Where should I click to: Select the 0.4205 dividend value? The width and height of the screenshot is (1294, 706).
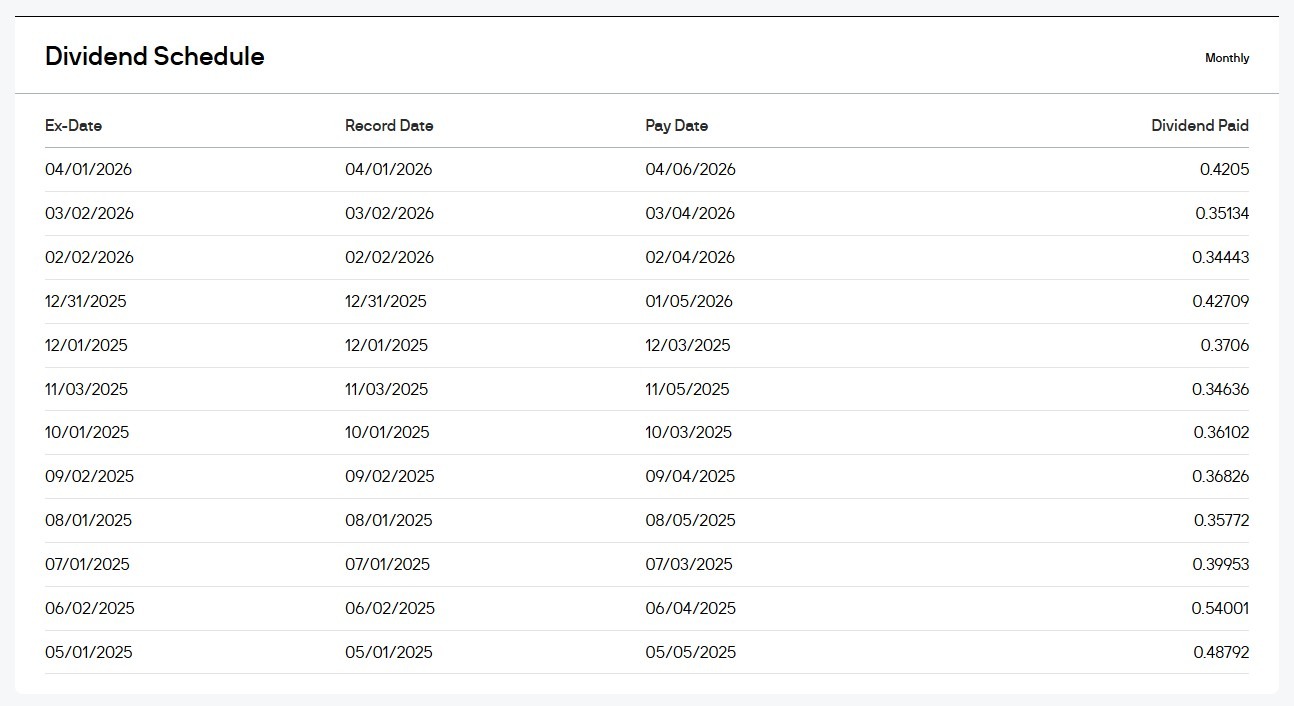pos(1224,170)
